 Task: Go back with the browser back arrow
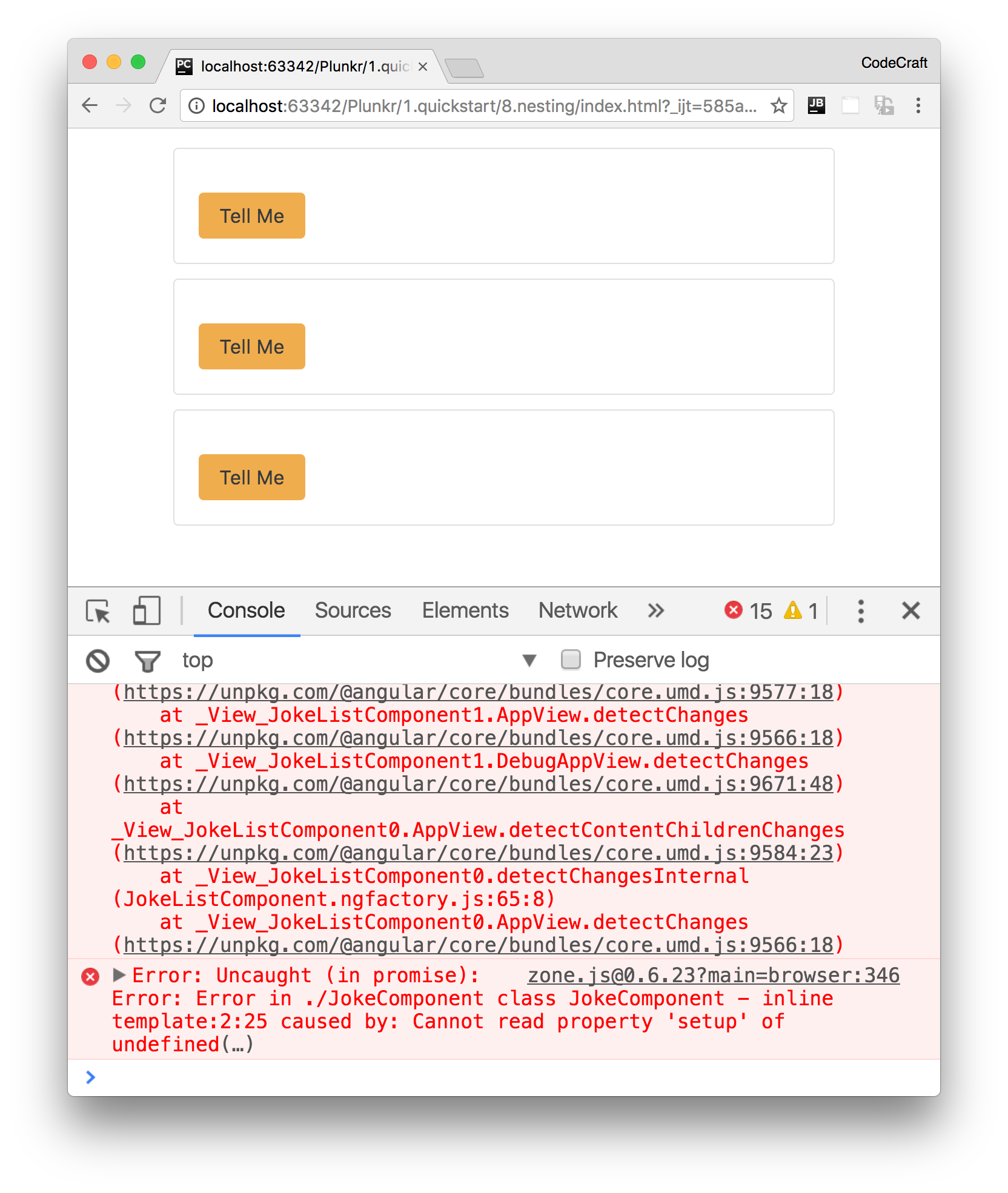90,106
